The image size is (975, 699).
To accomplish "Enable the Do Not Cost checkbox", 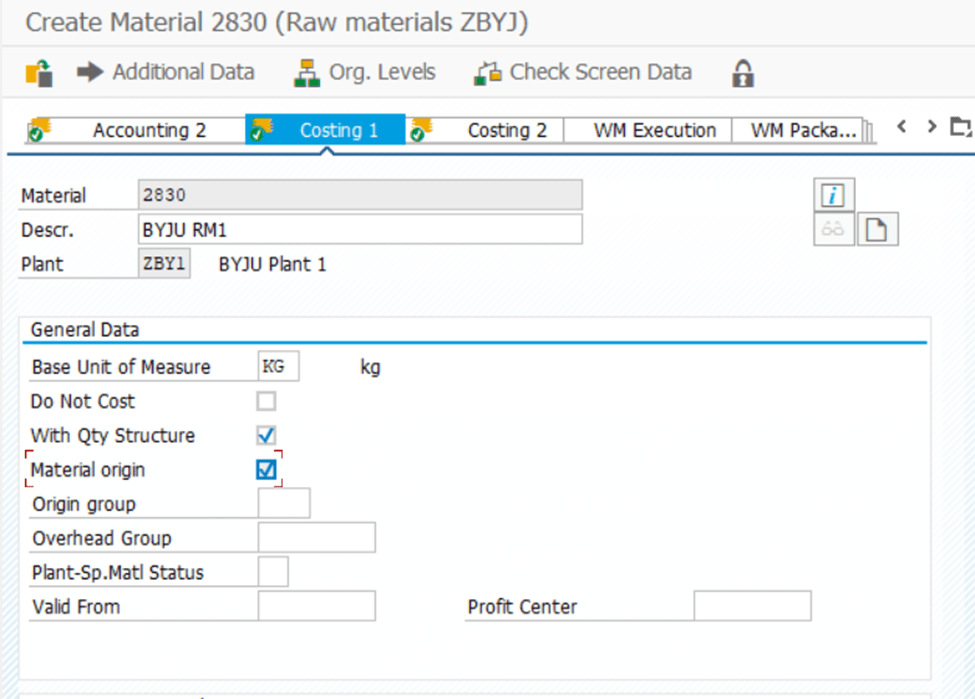I will 266,401.
